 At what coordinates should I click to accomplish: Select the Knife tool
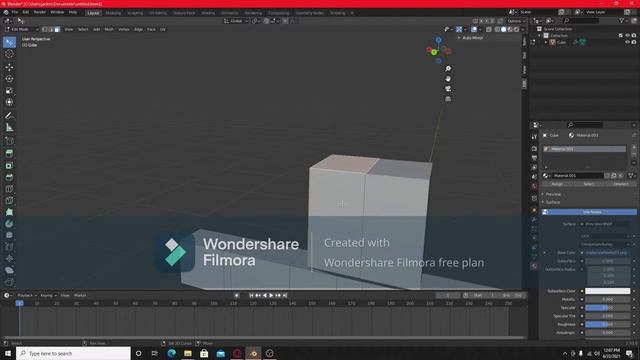pos(9,200)
